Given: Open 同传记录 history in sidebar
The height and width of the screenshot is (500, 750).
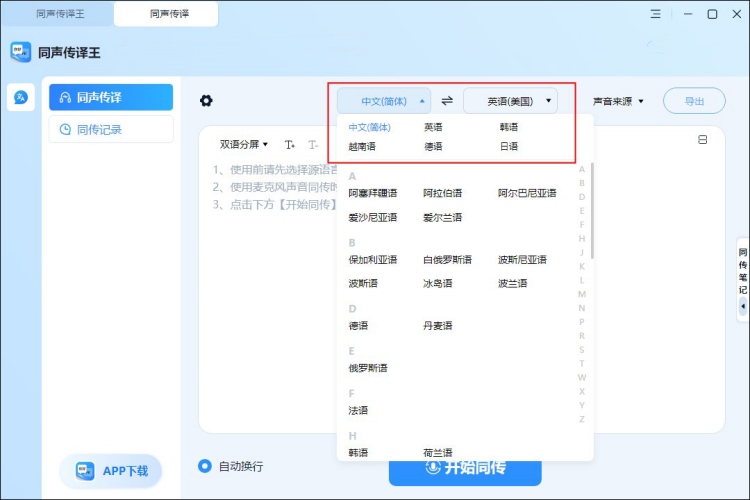Looking at the screenshot, I should (111, 129).
